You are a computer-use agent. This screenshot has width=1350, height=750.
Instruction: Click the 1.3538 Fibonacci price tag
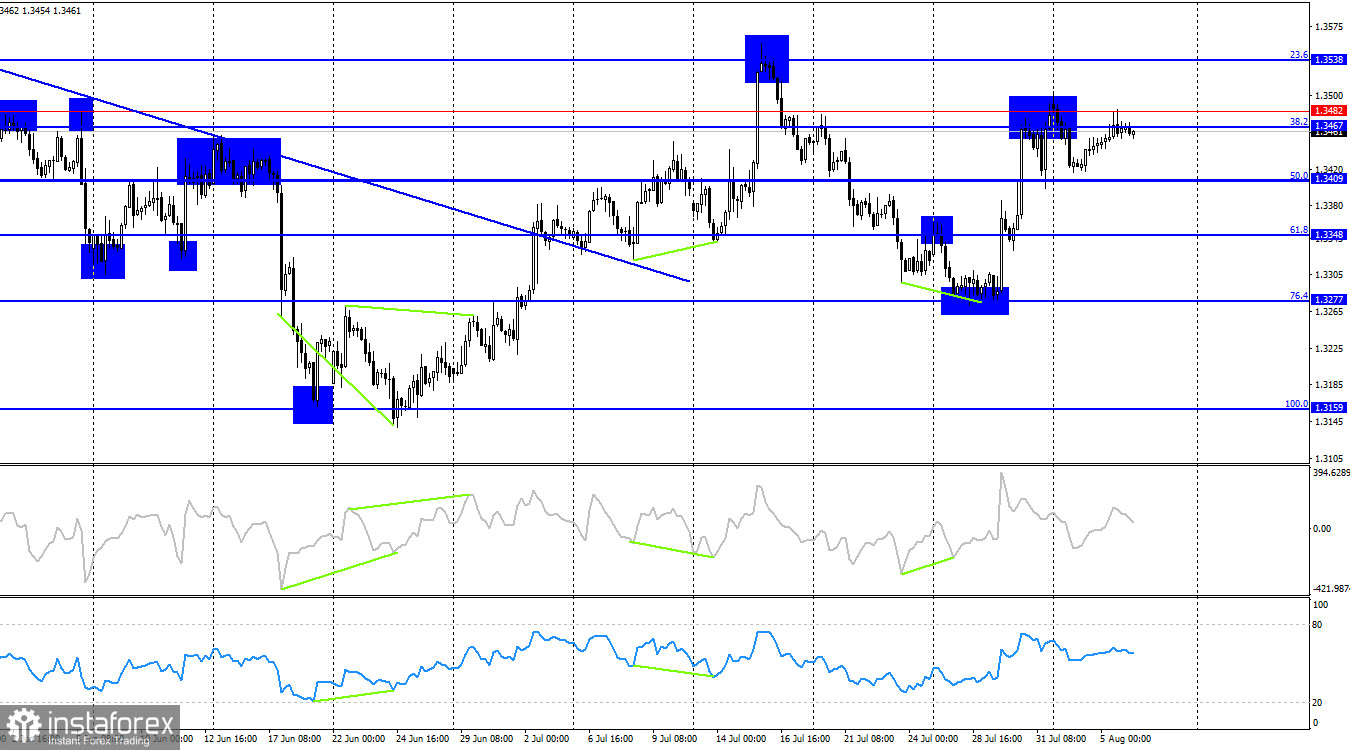click(x=1328, y=61)
